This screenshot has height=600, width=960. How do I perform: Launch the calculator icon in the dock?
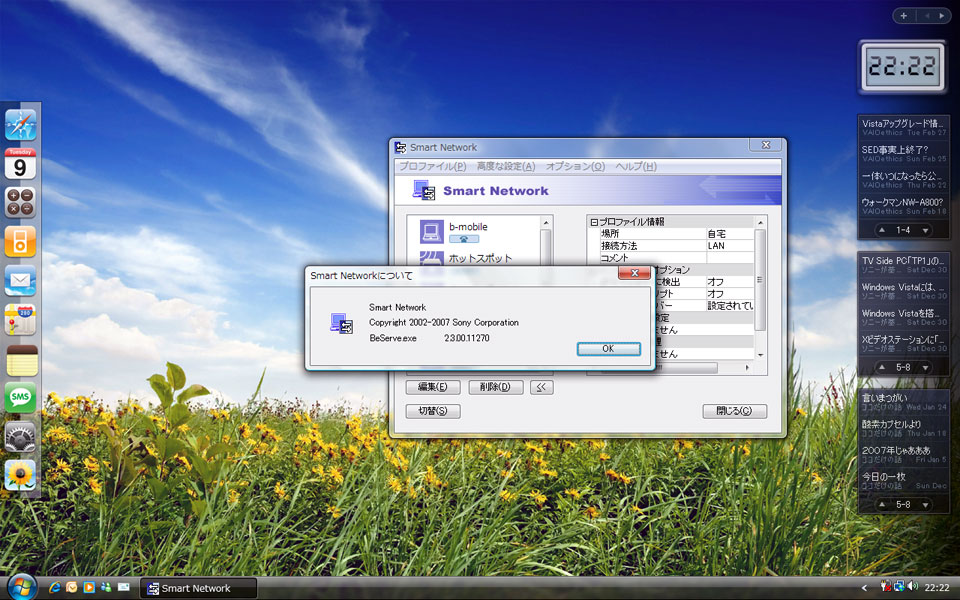20,203
